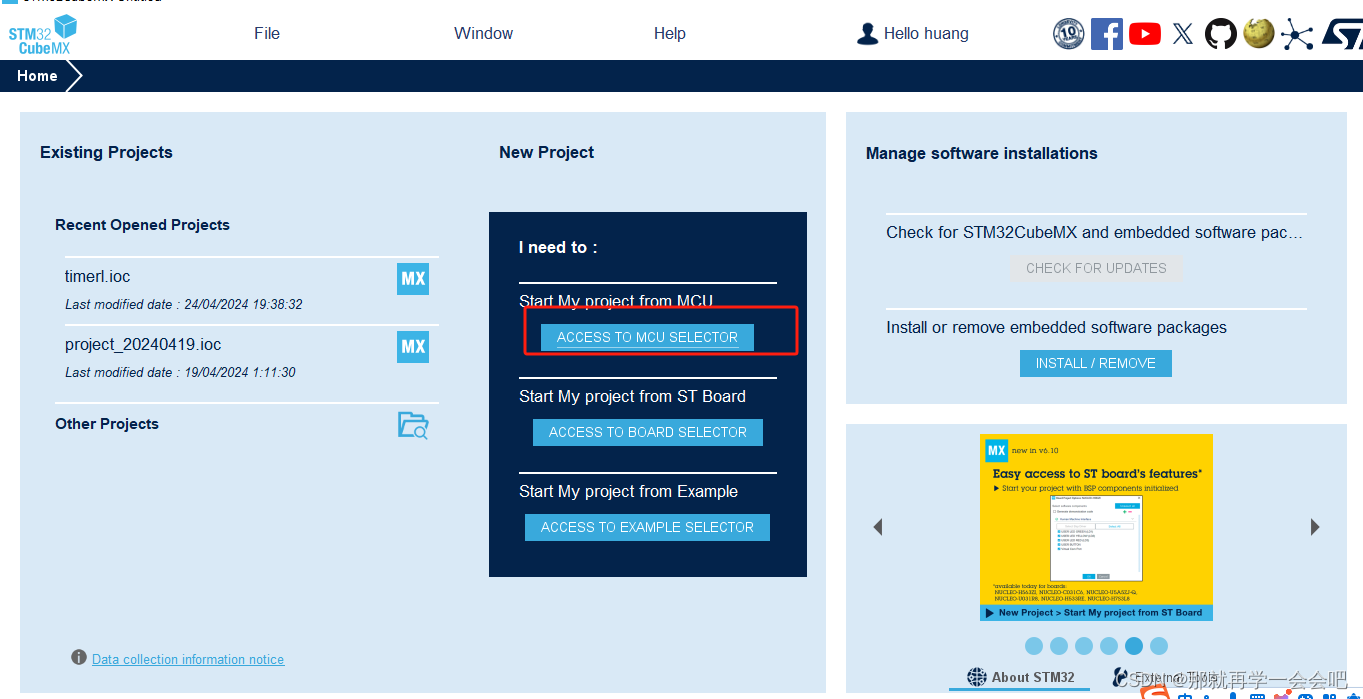The width and height of the screenshot is (1363, 699).
Task: Open the project_20240419.ioc recent project
Action: point(143,345)
